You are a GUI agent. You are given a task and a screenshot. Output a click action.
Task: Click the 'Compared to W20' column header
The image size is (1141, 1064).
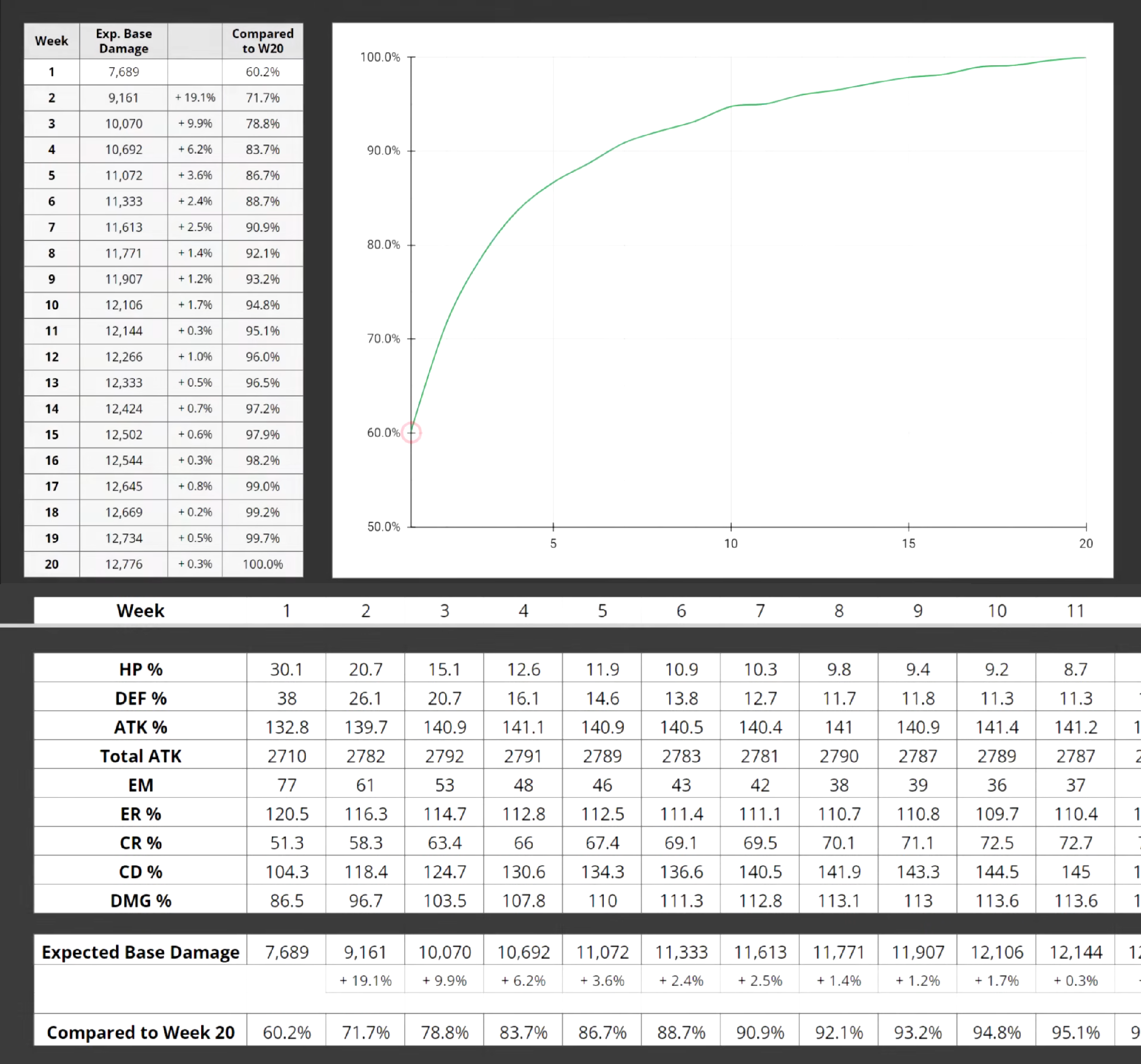click(x=262, y=41)
